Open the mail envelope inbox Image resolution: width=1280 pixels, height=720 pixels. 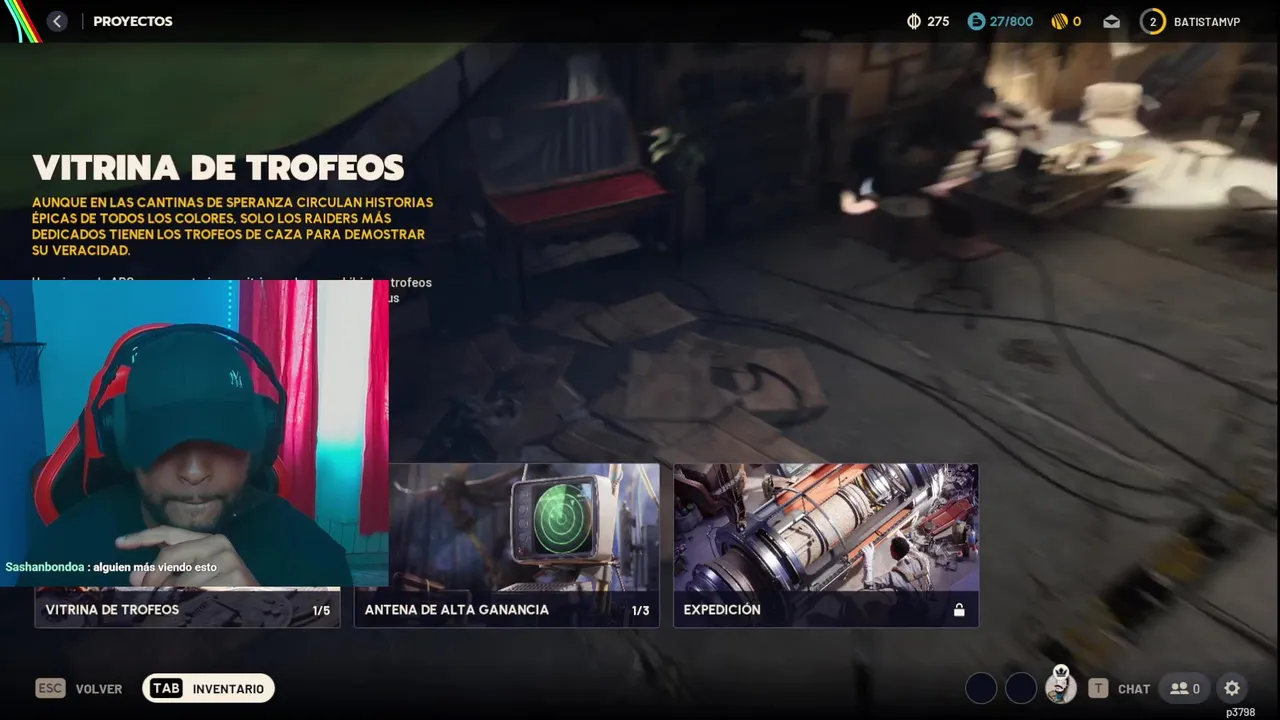click(1111, 21)
